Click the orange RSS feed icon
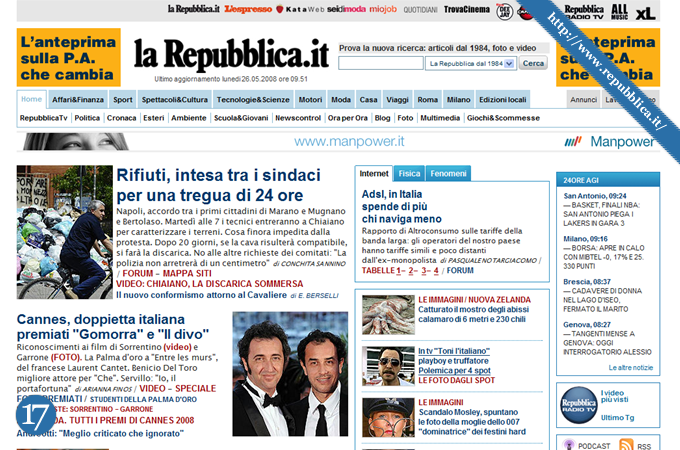This screenshot has width=680, height=450. [x=626, y=445]
